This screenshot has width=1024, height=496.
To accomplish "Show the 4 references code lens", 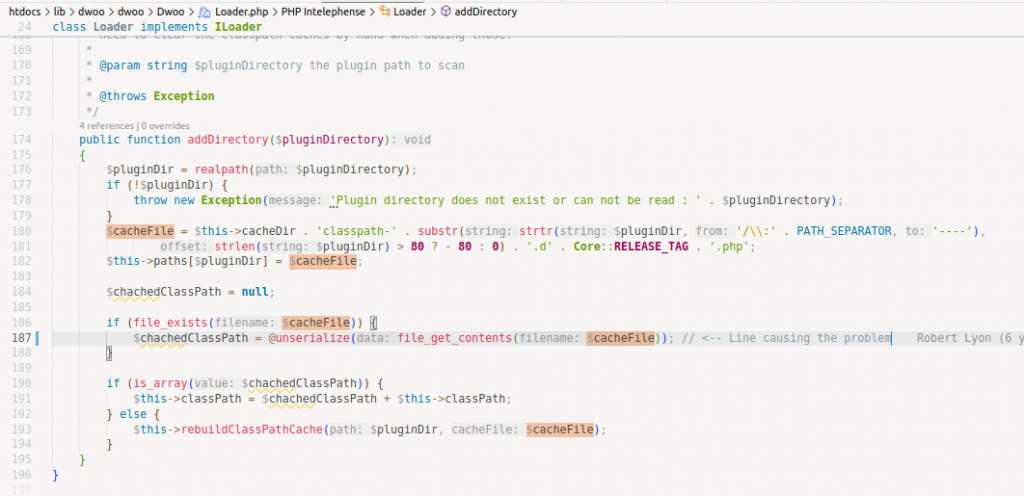I will pos(106,126).
